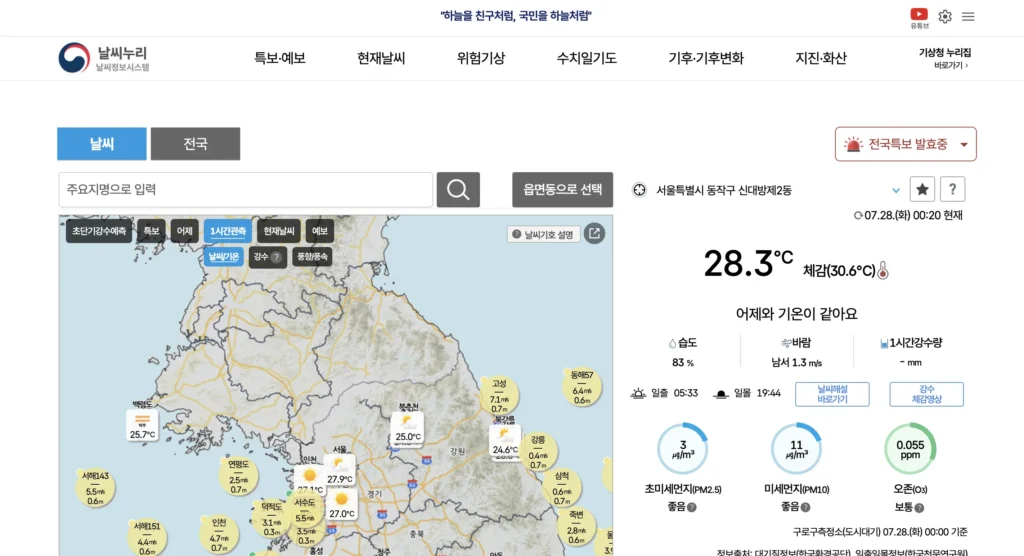Click the thermometer icon by 체감 temperature

click(883, 270)
